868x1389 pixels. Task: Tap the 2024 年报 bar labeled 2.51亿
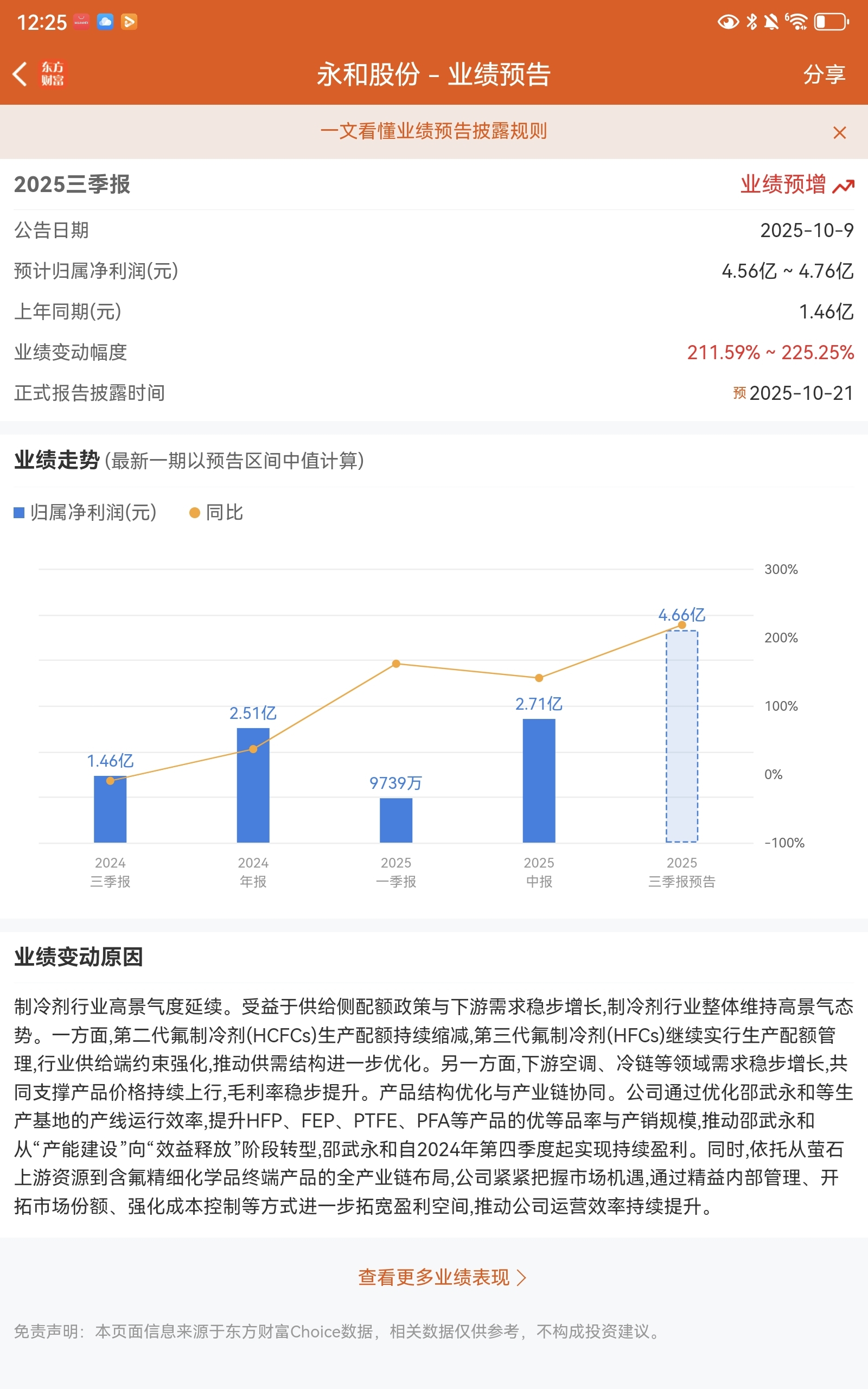[x=253, y=785]
